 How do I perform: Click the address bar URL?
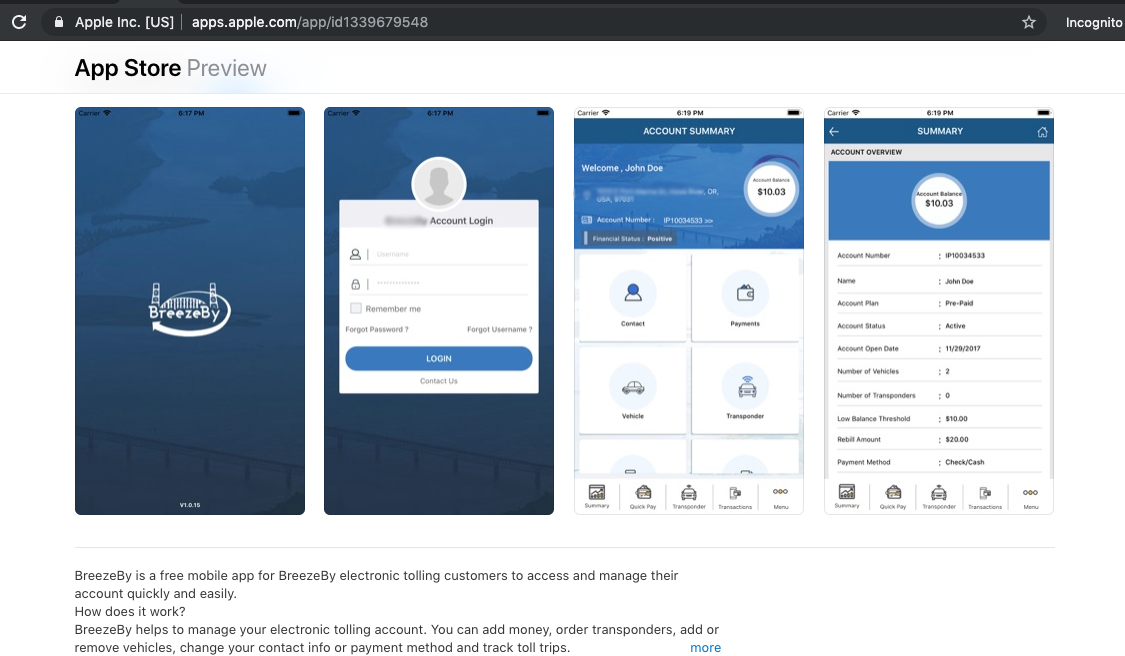(x=310, y=22)
